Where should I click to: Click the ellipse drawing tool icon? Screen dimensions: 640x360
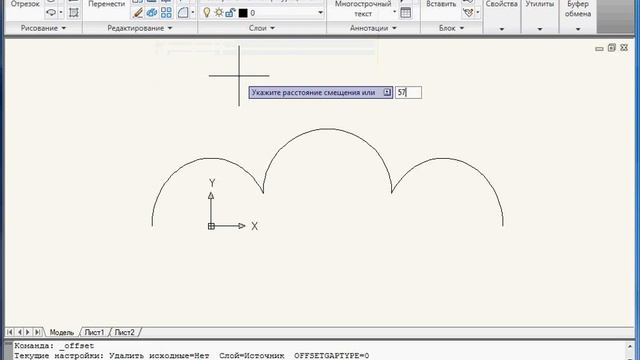coord(51,13)
